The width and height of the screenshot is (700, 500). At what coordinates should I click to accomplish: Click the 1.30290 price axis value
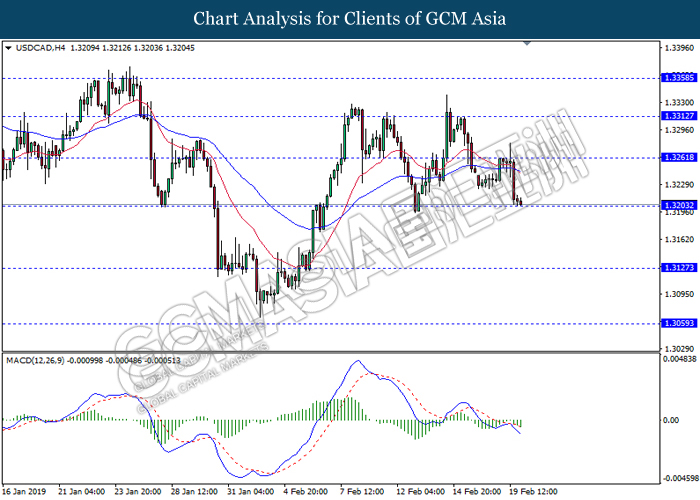click(x=679, y=349)
